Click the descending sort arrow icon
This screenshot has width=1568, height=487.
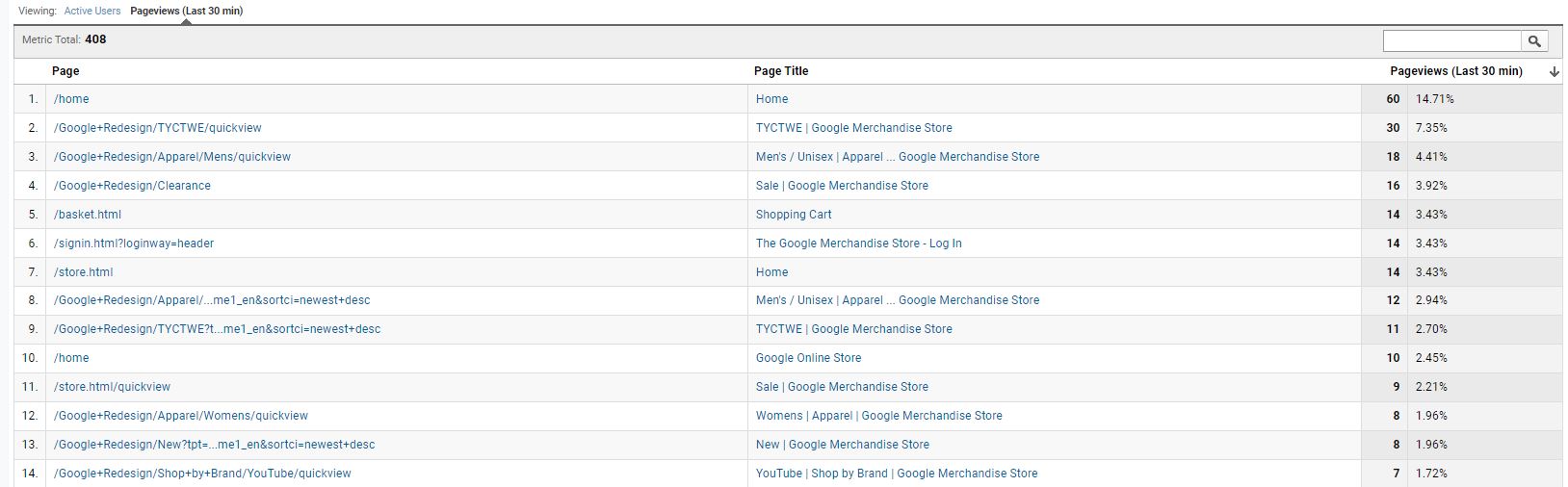1554,72
